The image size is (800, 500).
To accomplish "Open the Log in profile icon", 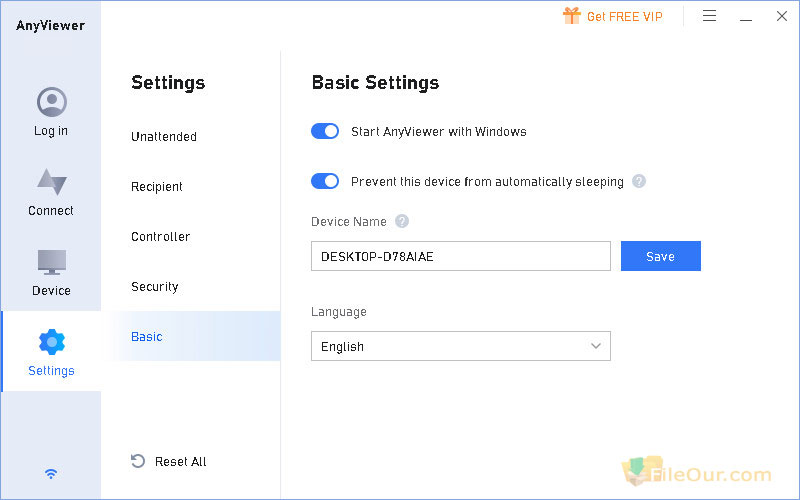I will coord(52,102).
